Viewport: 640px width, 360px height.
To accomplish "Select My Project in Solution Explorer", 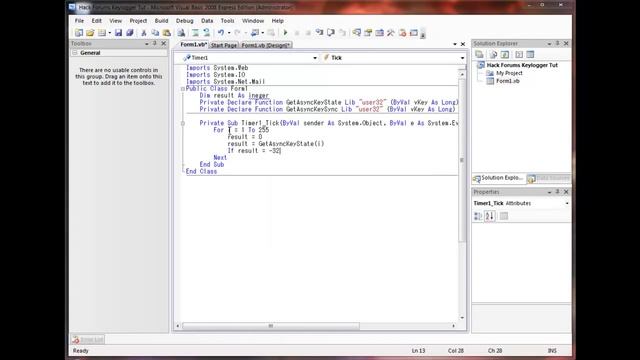I will click(509, 73).
